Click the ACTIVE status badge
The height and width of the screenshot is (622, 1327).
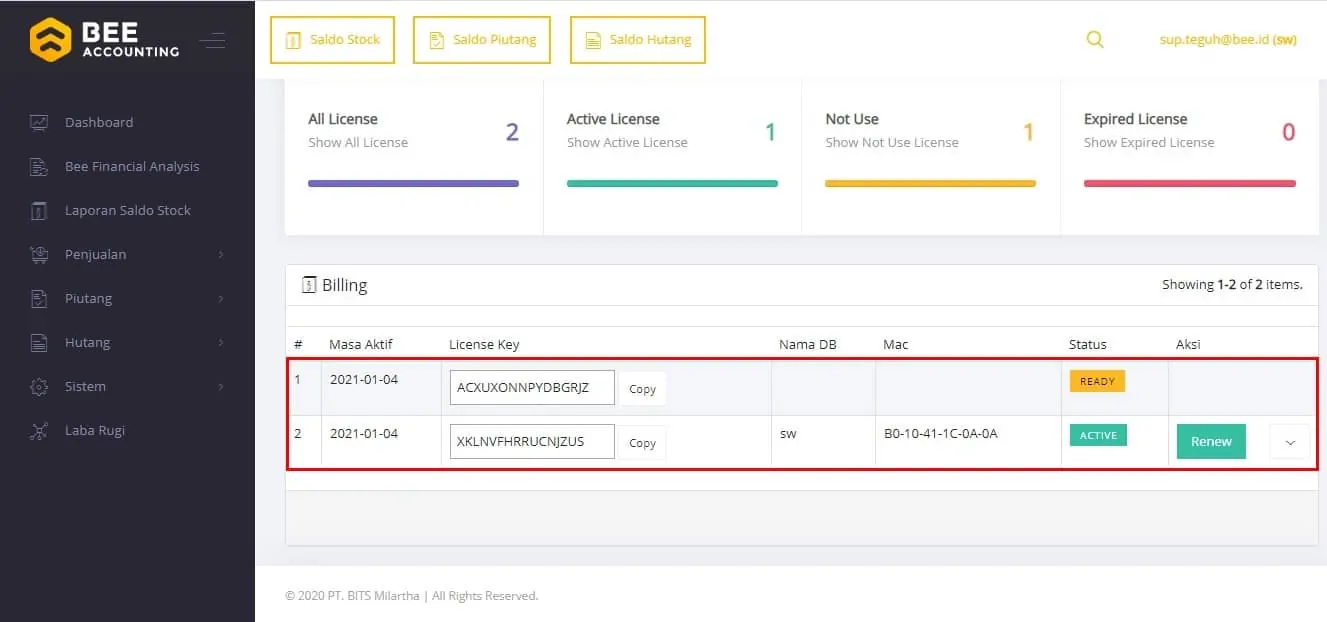tap(1098, 435)
